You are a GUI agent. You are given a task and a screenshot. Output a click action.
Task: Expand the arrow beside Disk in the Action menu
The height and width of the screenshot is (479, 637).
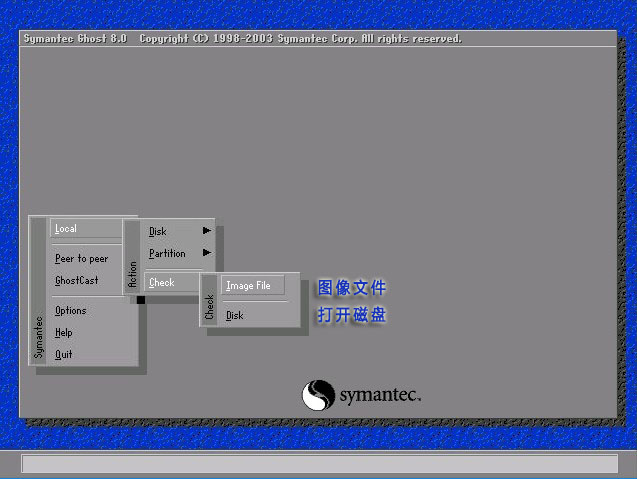207,231
